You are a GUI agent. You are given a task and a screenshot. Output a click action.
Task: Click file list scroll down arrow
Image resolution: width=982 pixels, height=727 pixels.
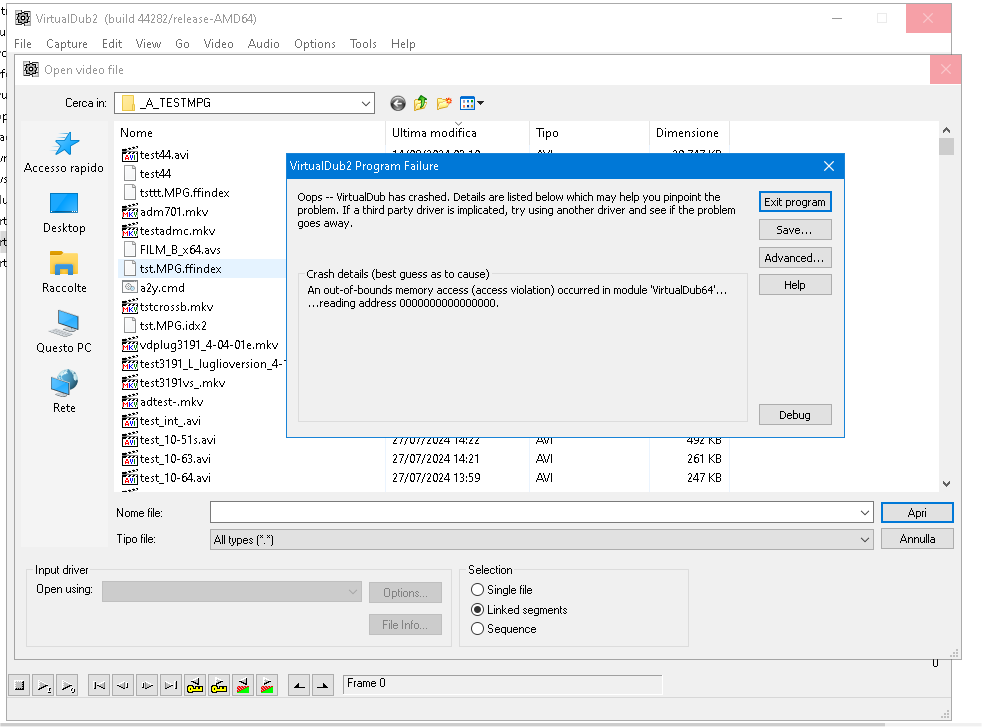click(x=946, y=483)
